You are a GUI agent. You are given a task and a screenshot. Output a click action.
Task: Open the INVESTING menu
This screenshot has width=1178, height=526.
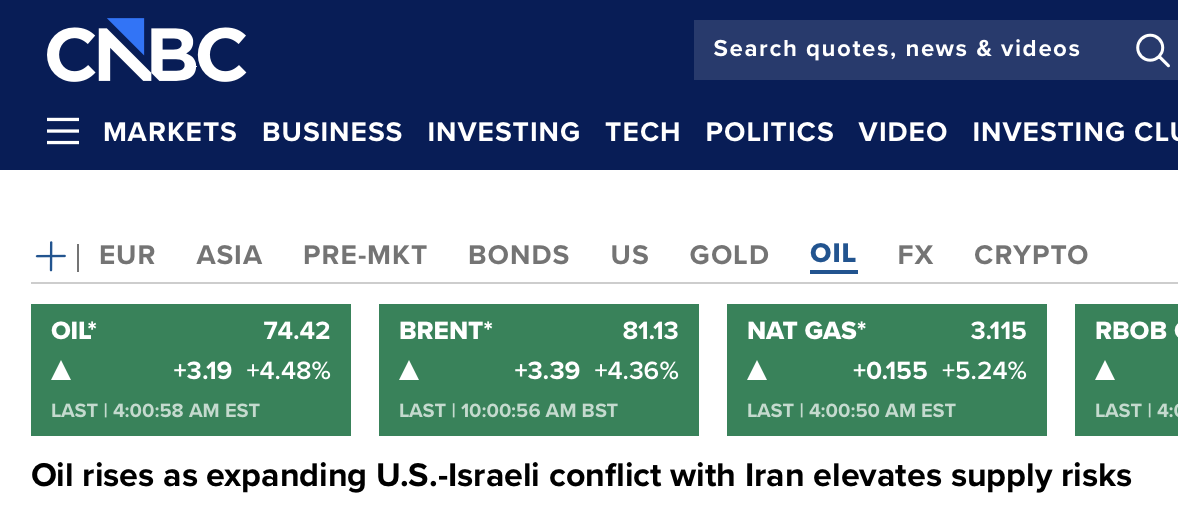503,132
